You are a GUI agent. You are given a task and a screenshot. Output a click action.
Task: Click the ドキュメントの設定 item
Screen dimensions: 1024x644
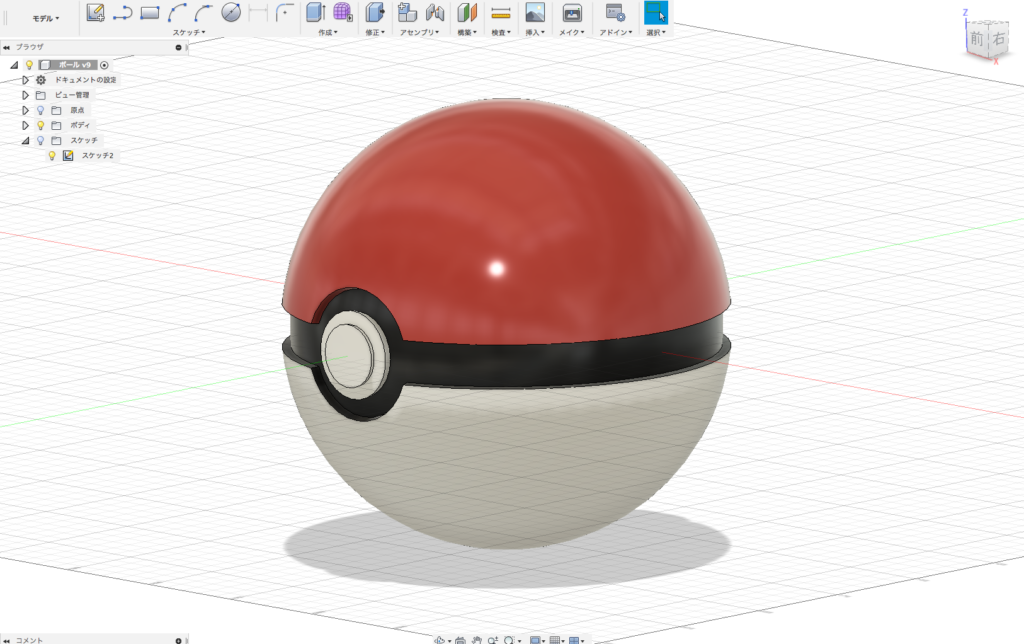85,80
